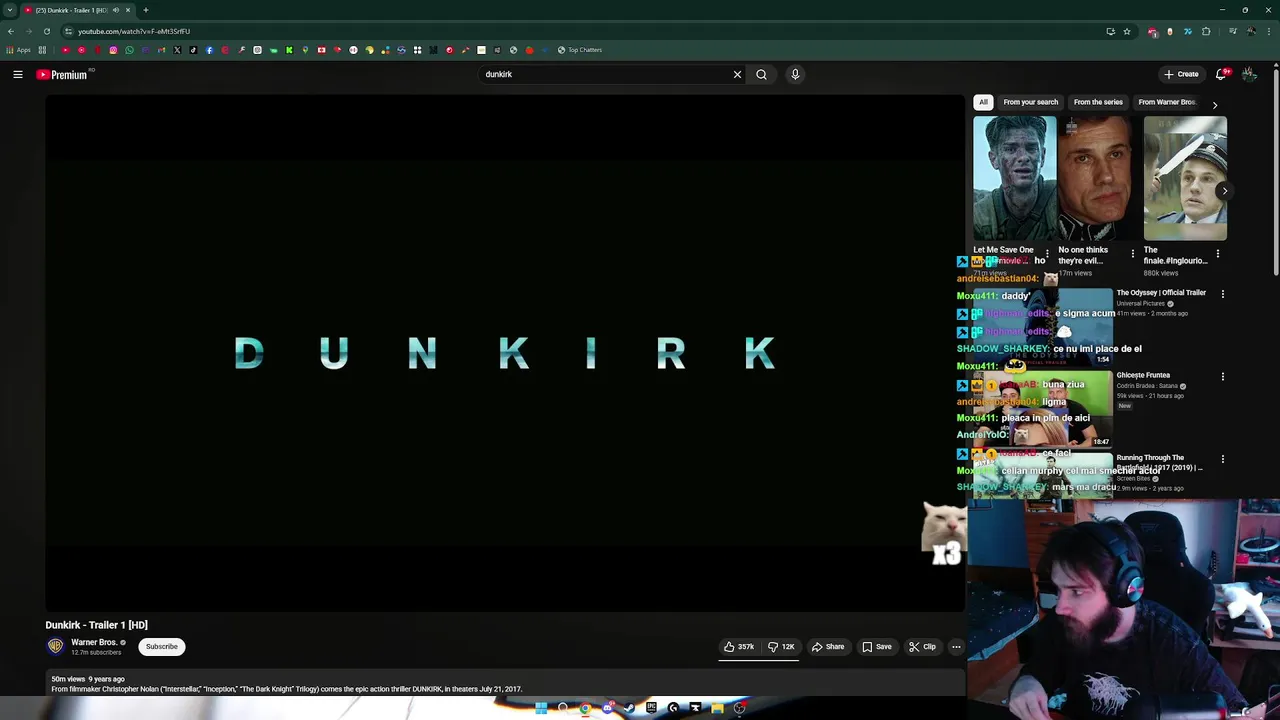This screenshot has height=720, width=1280.
Task: Open the media controls icon in toolbar
Action: (1233, 31)
